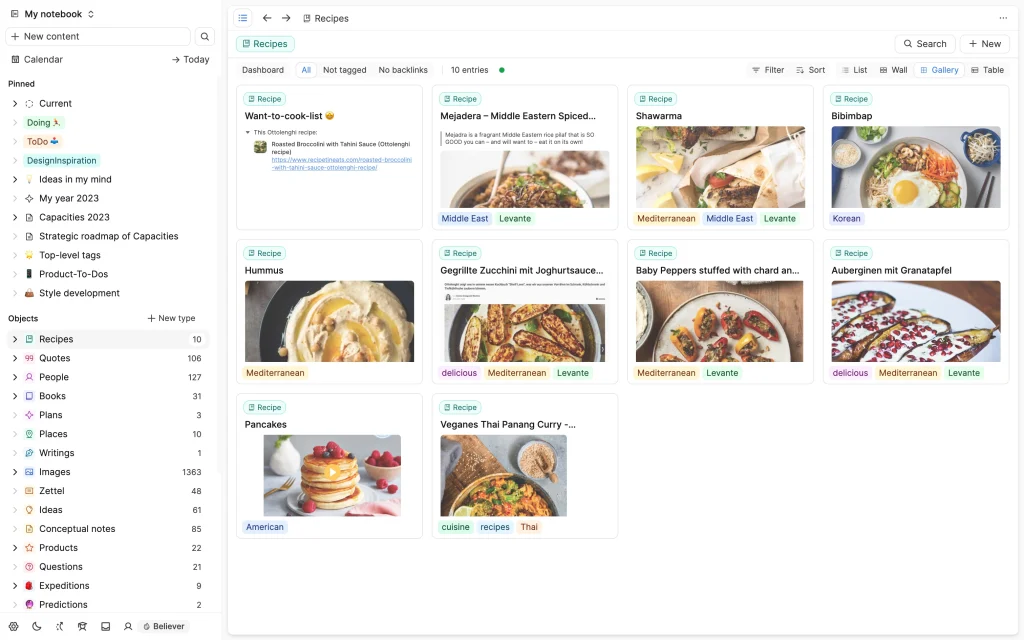Navigate back with the left arrow
Viewport: 1024px width, 640px height.
[x=267, y=18]
